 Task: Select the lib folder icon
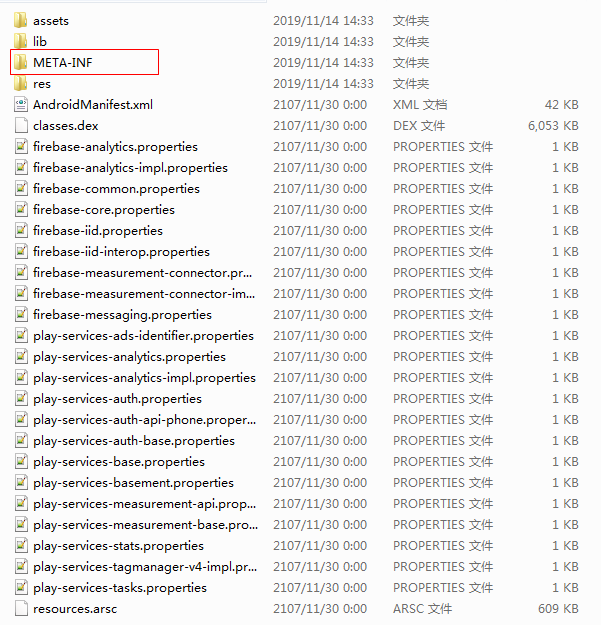pos(20,41)
